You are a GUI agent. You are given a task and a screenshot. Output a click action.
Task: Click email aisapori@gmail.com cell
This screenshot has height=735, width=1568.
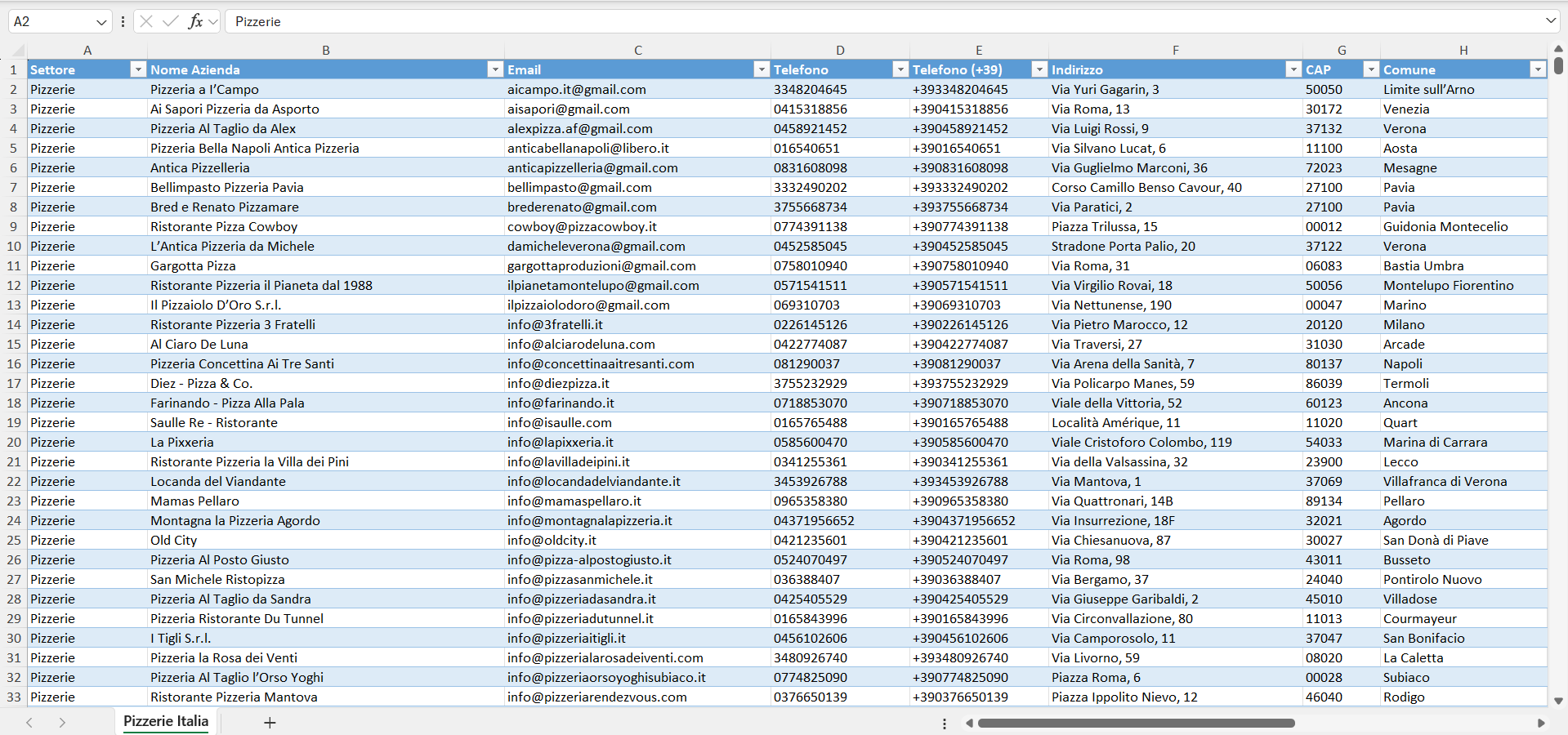tap(637, 109)
